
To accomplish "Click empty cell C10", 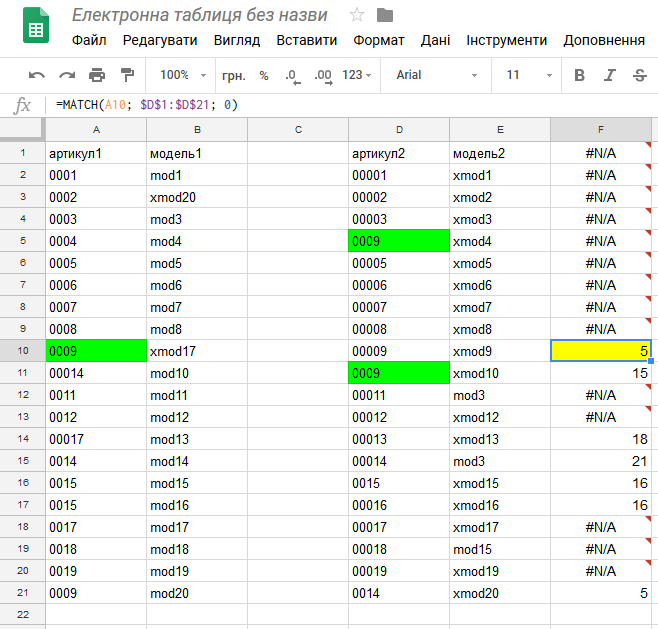I will coord(298,351).
